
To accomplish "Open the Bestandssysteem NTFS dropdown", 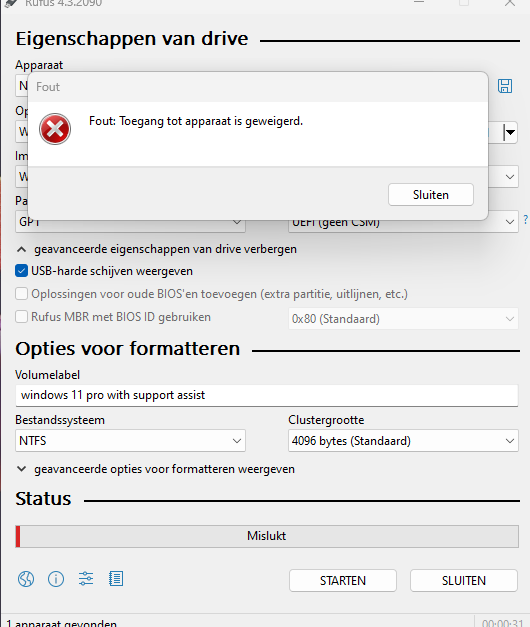I will 130,441.
